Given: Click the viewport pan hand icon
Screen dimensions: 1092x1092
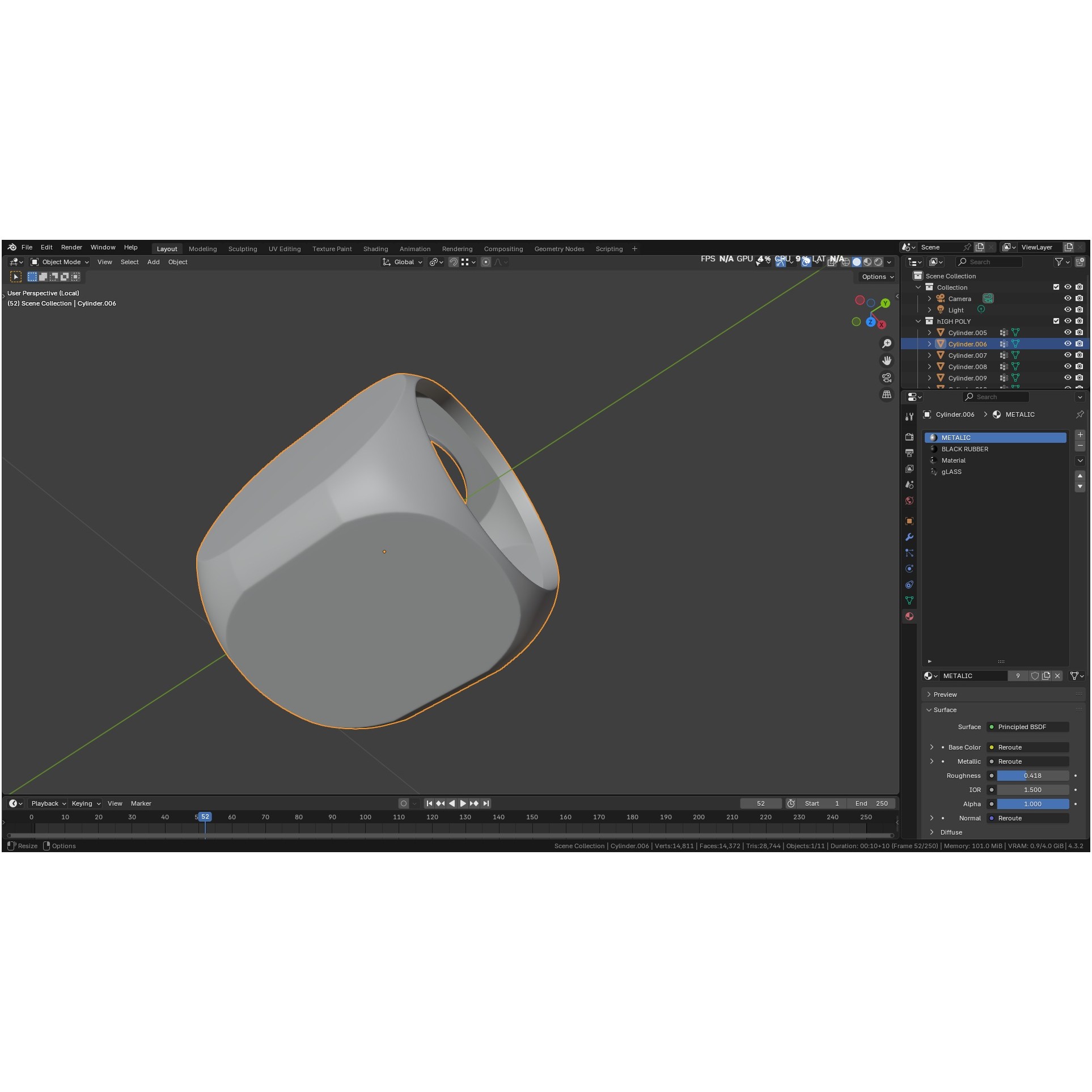Looking at the screenshot, I should (887, 361).
